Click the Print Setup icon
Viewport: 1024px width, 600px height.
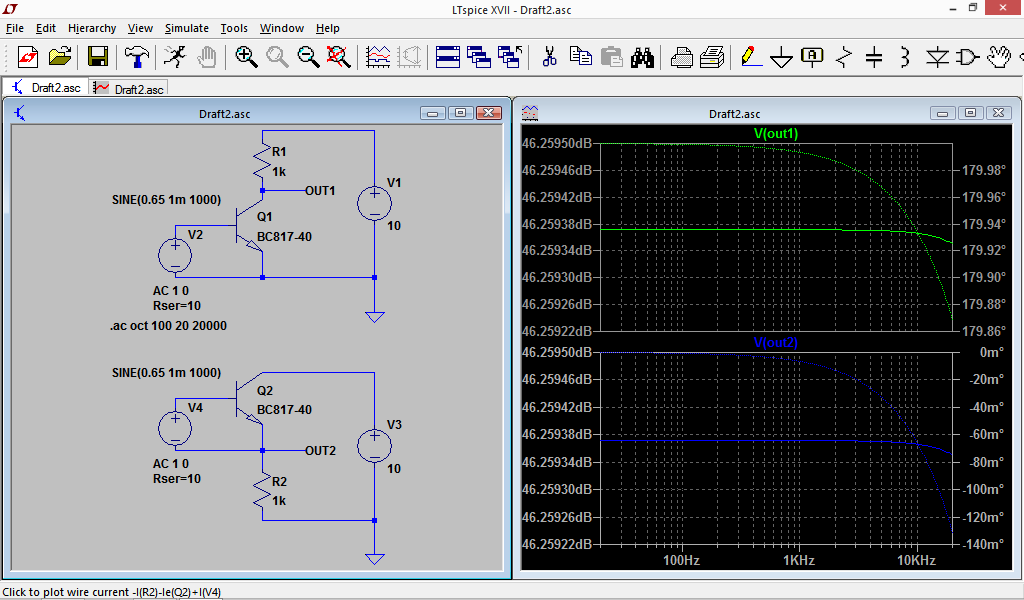coord(682,57)
